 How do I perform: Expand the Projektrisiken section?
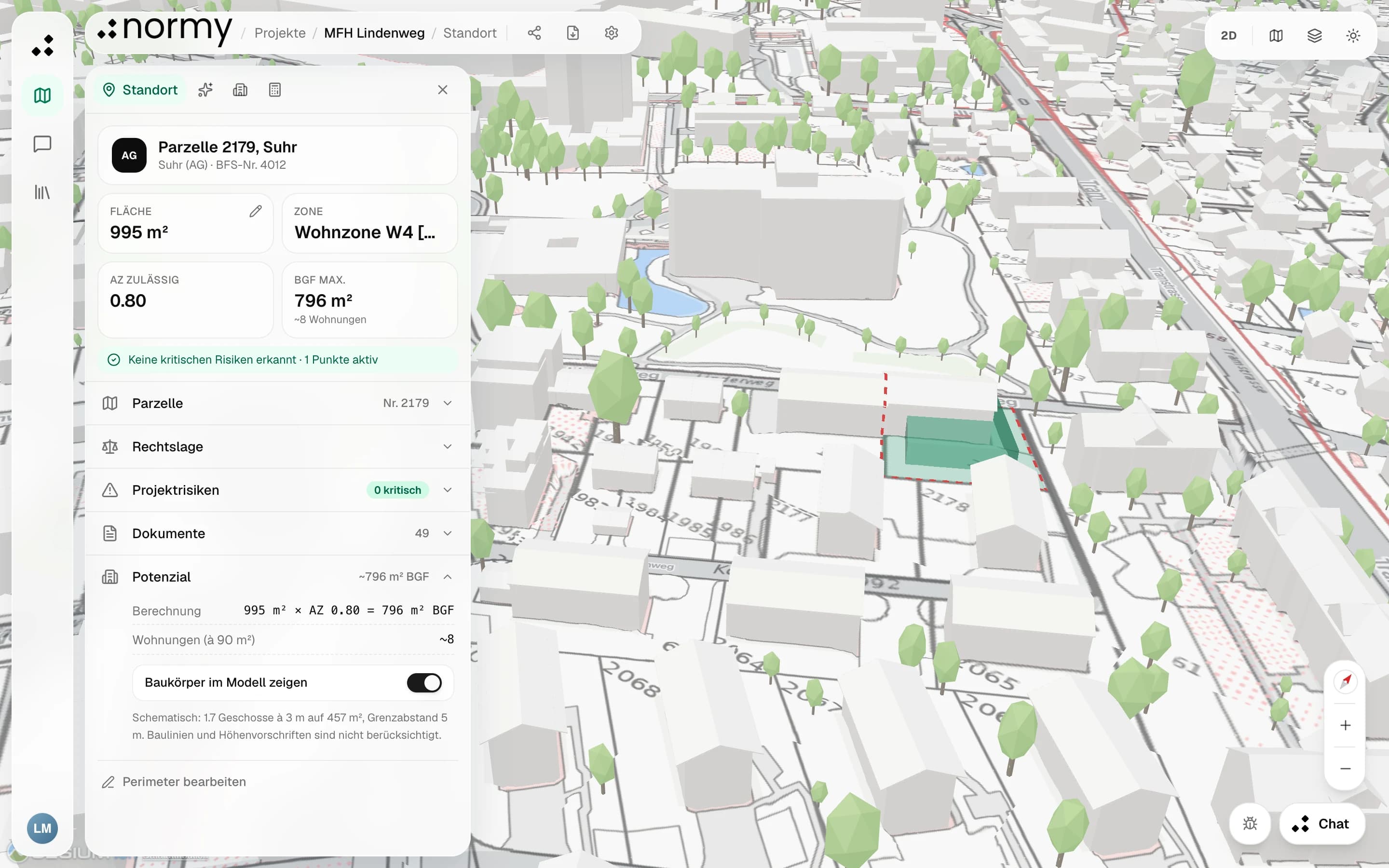pos(278,489)
